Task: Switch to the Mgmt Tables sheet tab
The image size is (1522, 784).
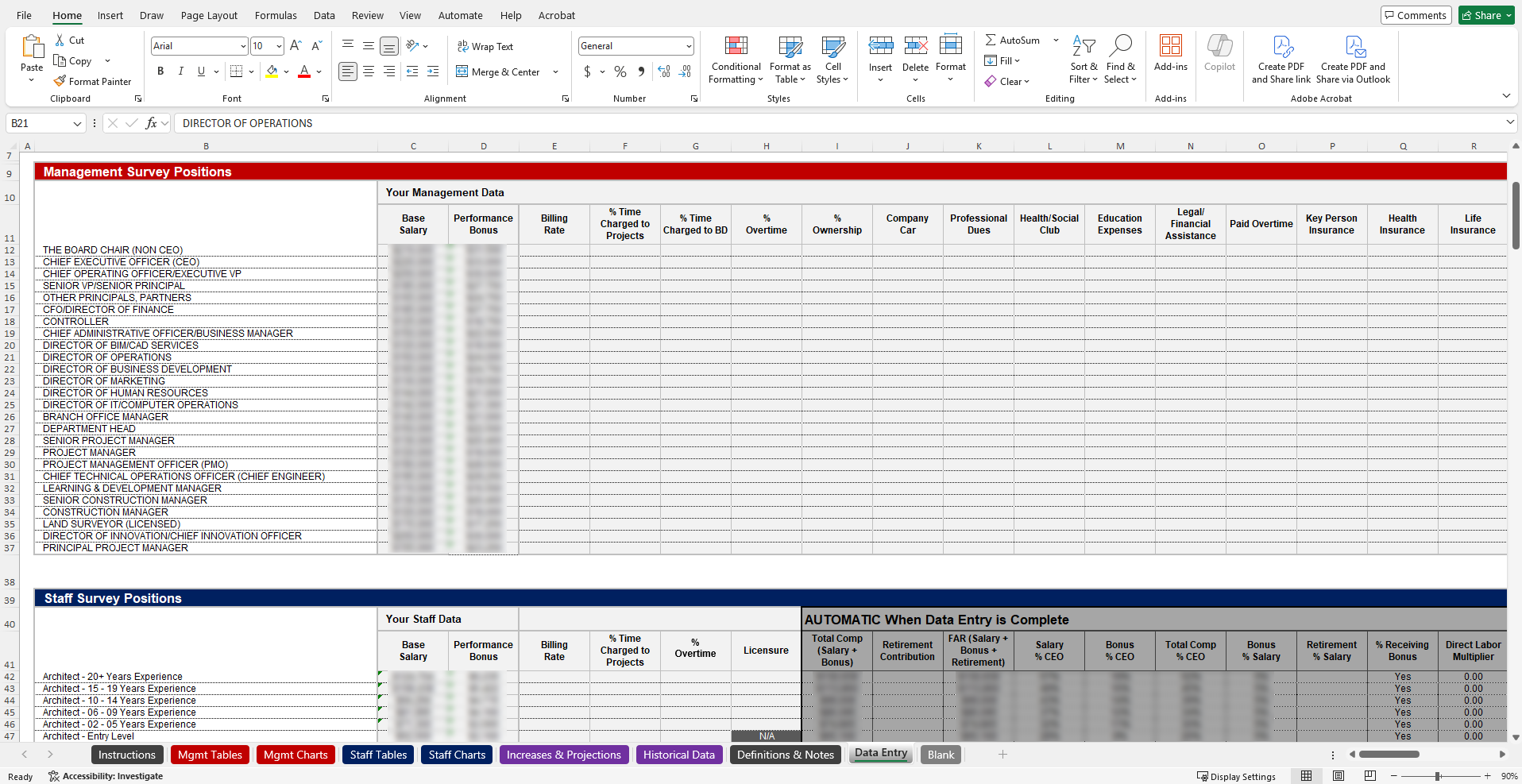Action: 210,755
